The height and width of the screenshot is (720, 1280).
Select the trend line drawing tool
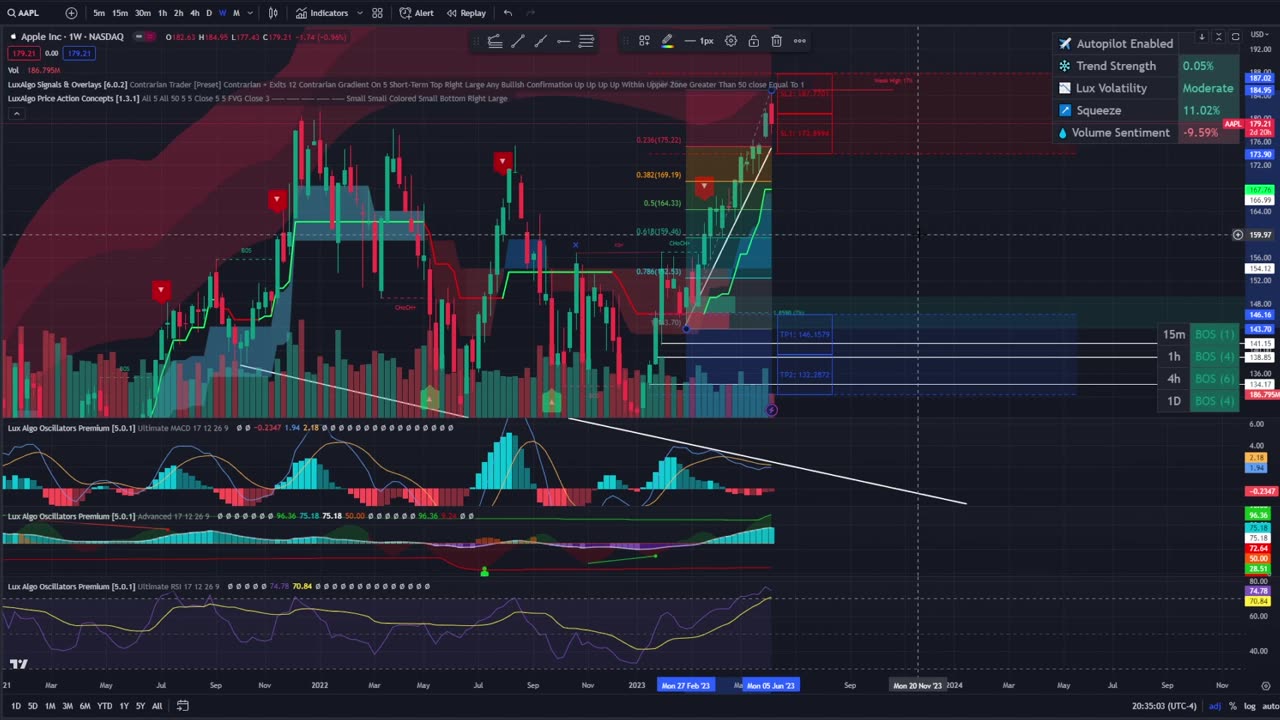pyautogui.click(x=517, y=41)
